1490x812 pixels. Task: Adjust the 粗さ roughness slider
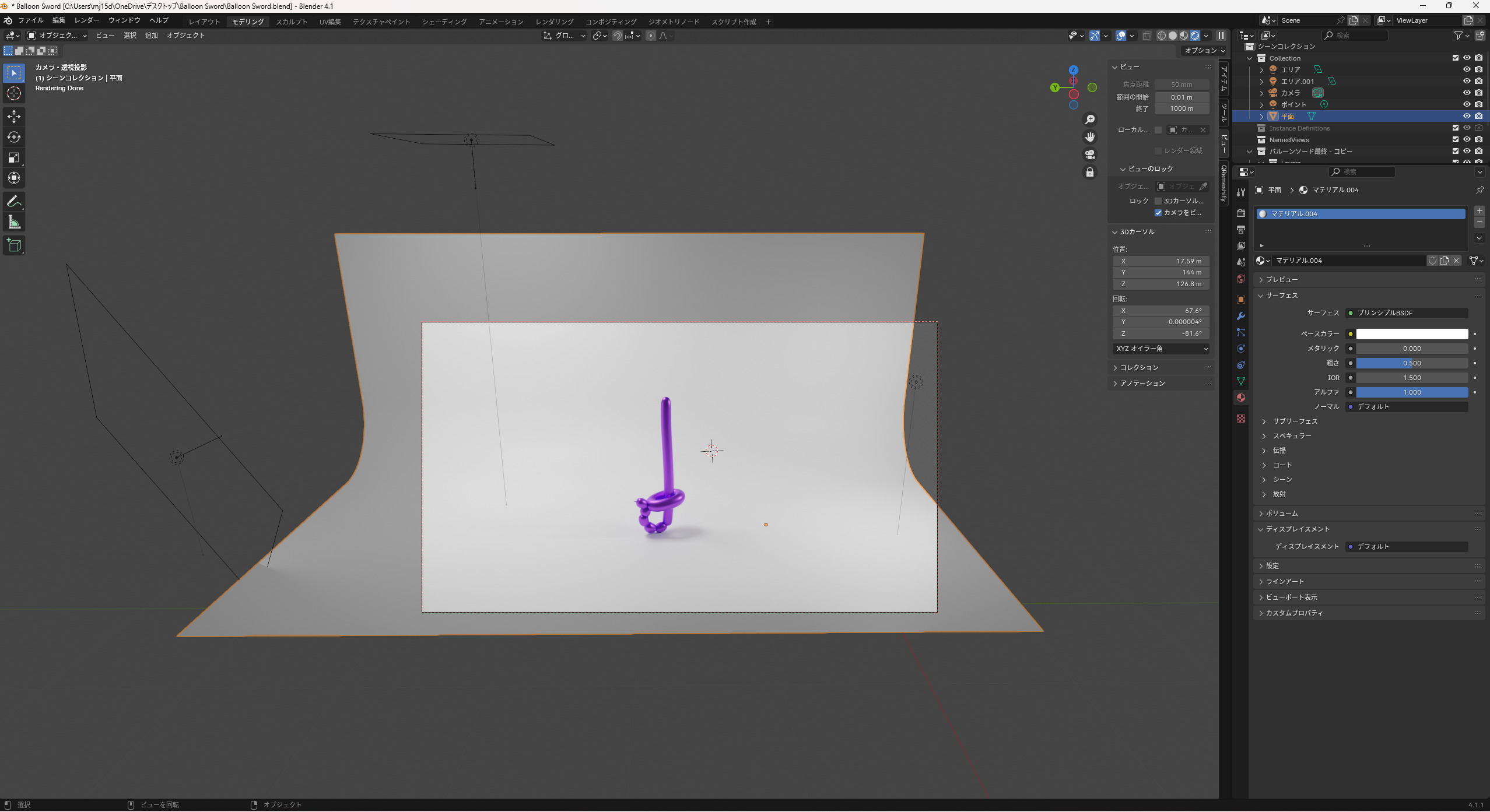[1412, 363]
